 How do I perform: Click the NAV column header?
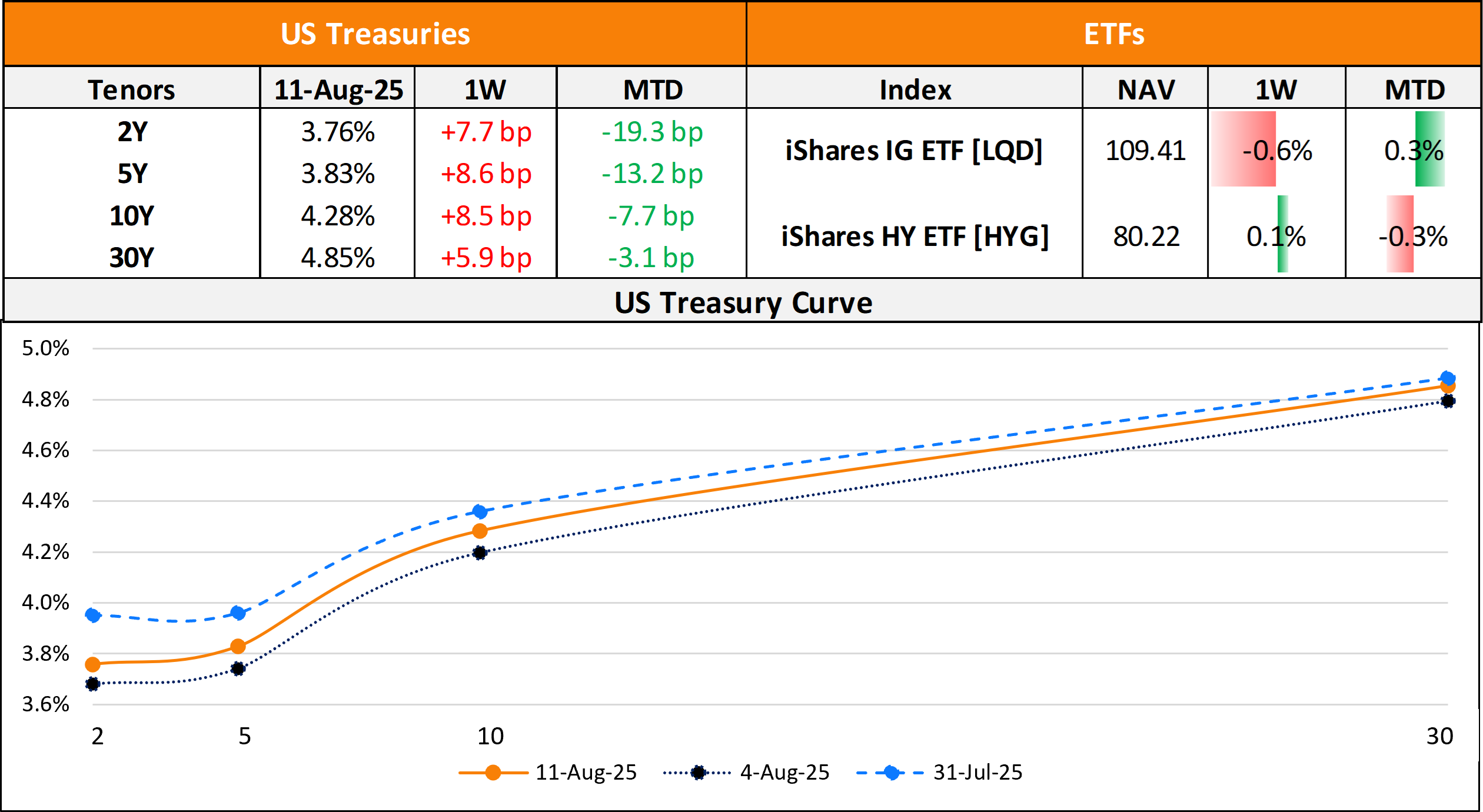tap(1146, 89)
